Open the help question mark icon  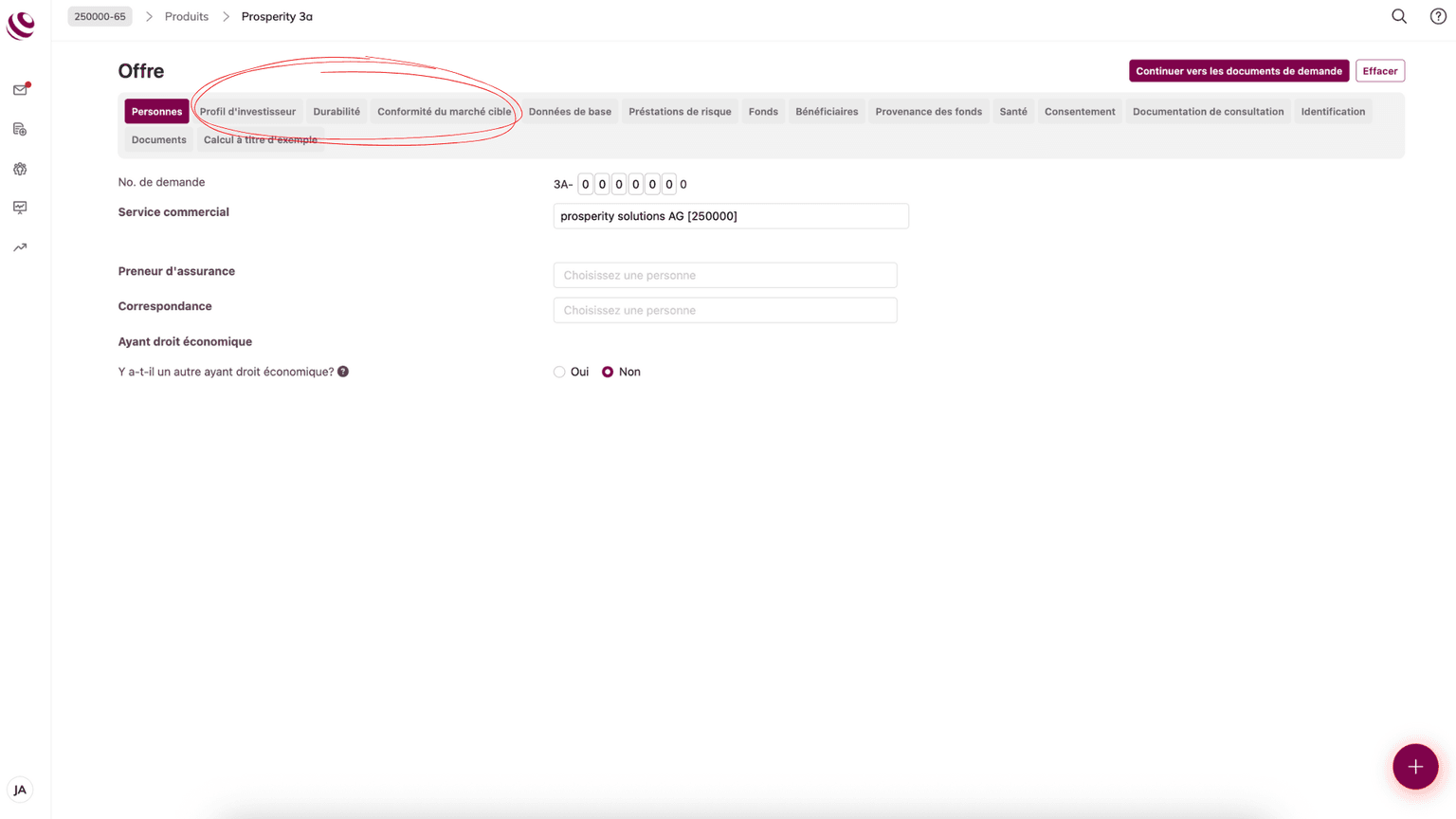click(1437, 16)
